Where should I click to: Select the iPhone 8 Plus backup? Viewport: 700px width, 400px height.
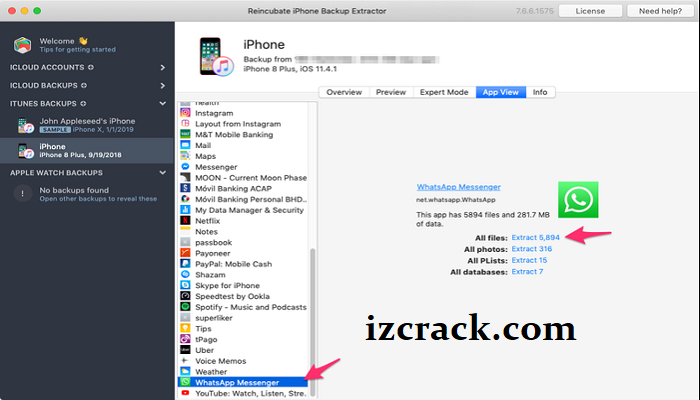pyautogui.click(x=87, y=150)
